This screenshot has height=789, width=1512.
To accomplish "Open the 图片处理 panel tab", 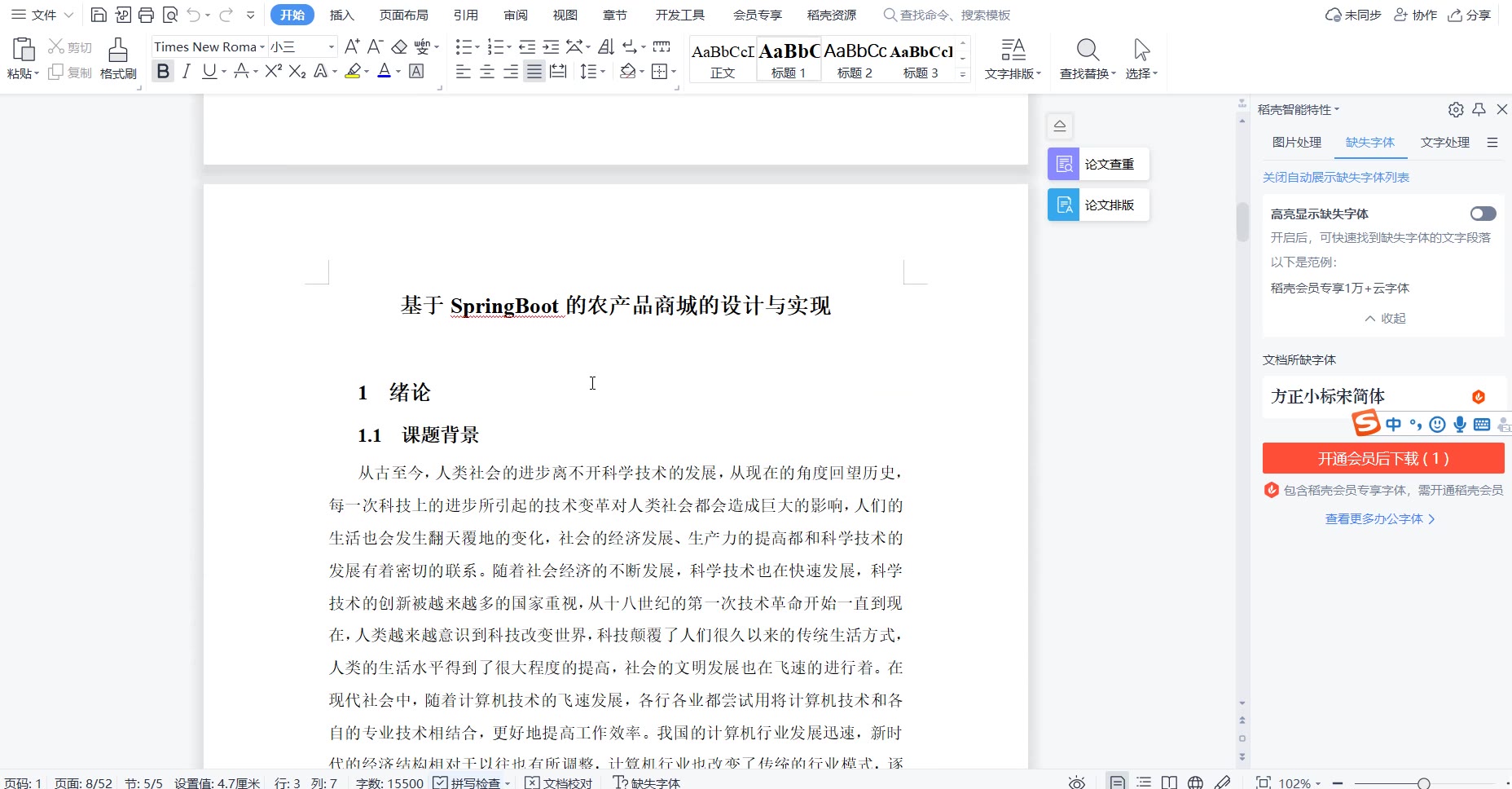I will pyautogui.click(x=1297, y=143).
